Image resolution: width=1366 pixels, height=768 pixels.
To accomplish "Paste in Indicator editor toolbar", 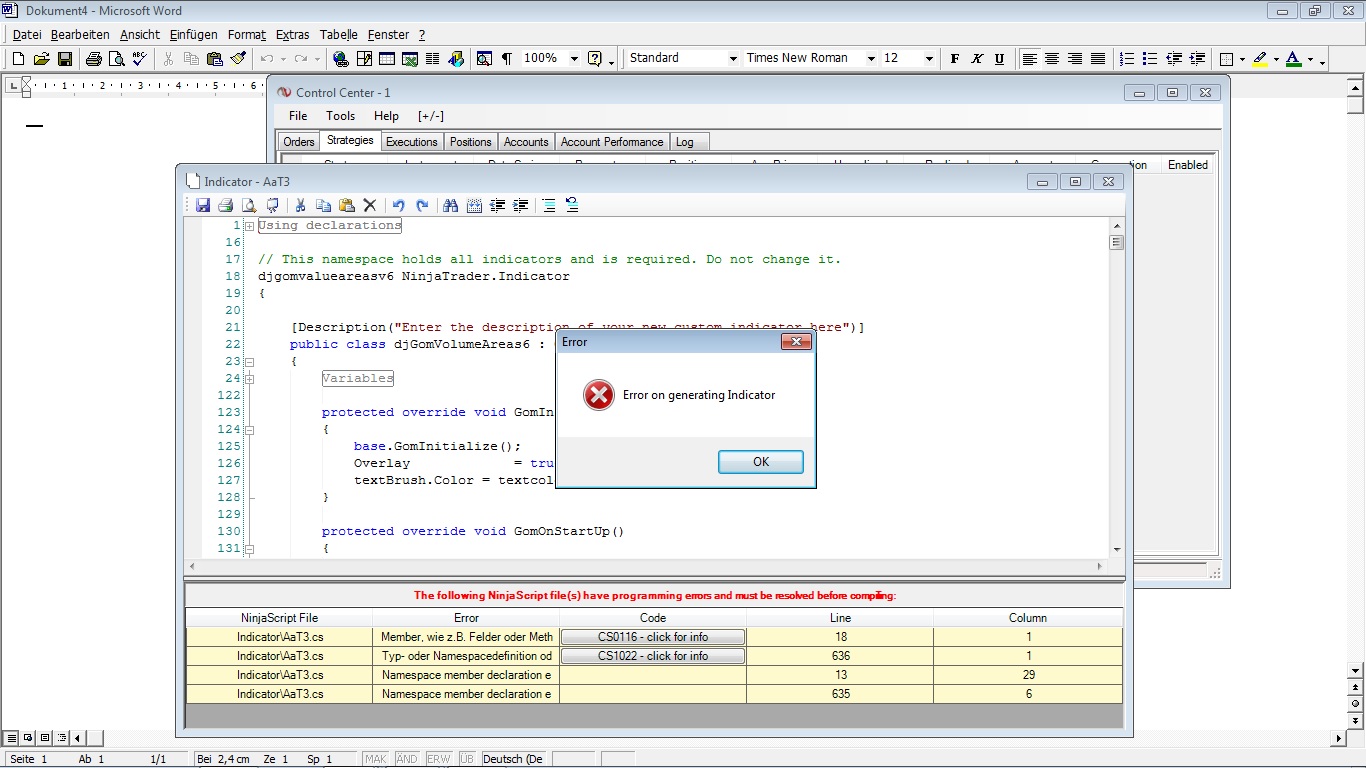I will click(x=346, y=205).
